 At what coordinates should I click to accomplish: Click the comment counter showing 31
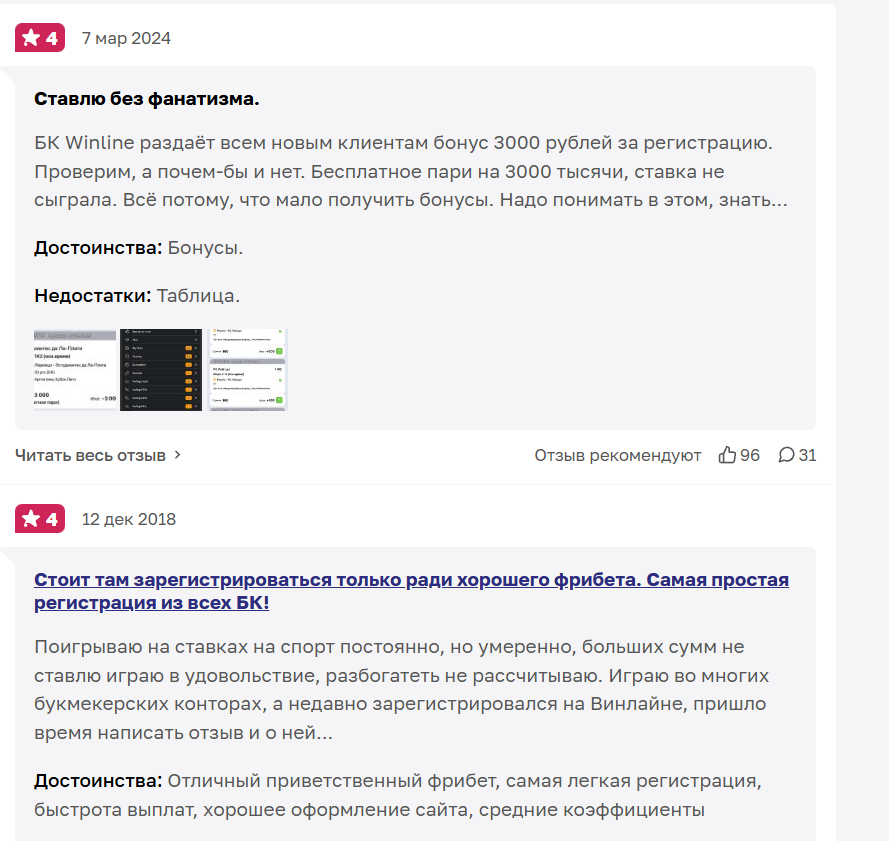click(x=806, y=455)
